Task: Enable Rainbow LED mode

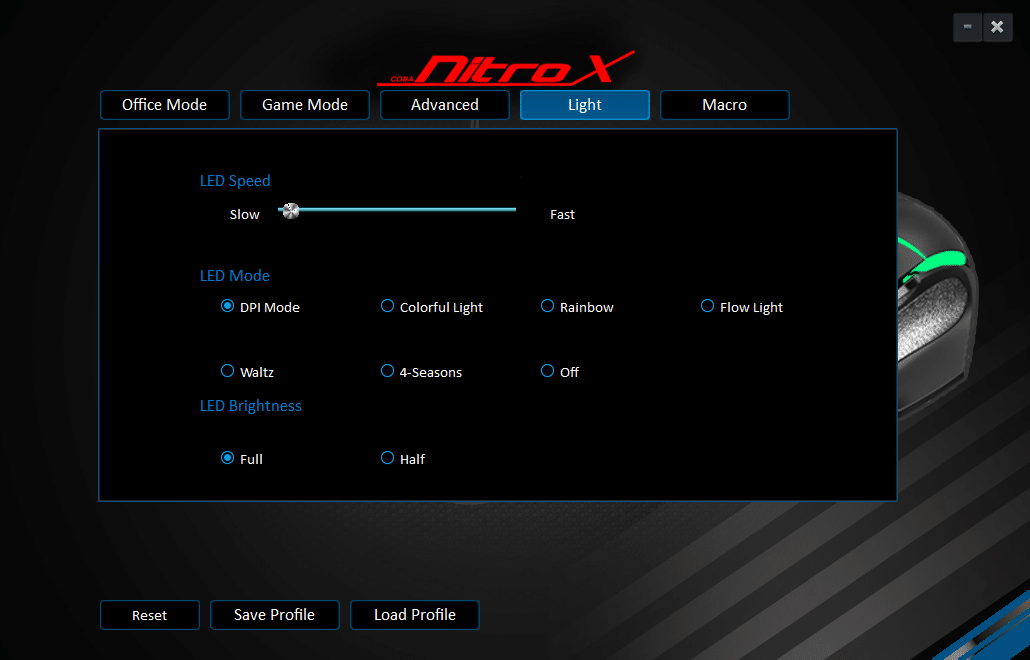Action: click(548, 307)
